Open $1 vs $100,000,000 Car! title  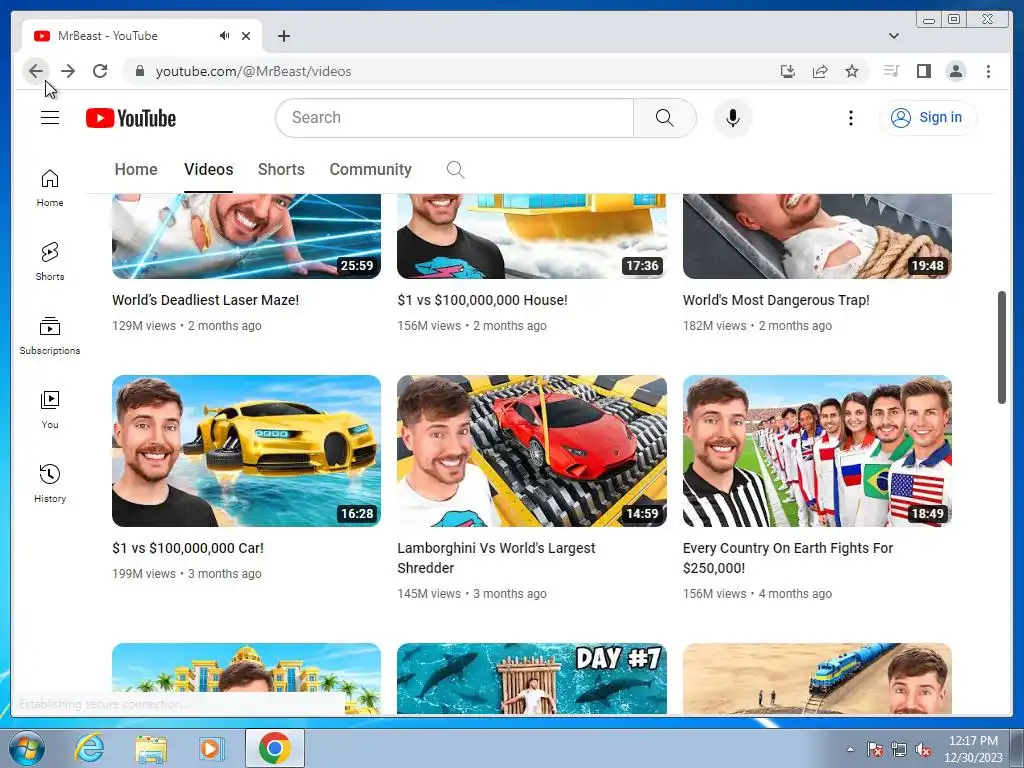(x=187, y=548)
